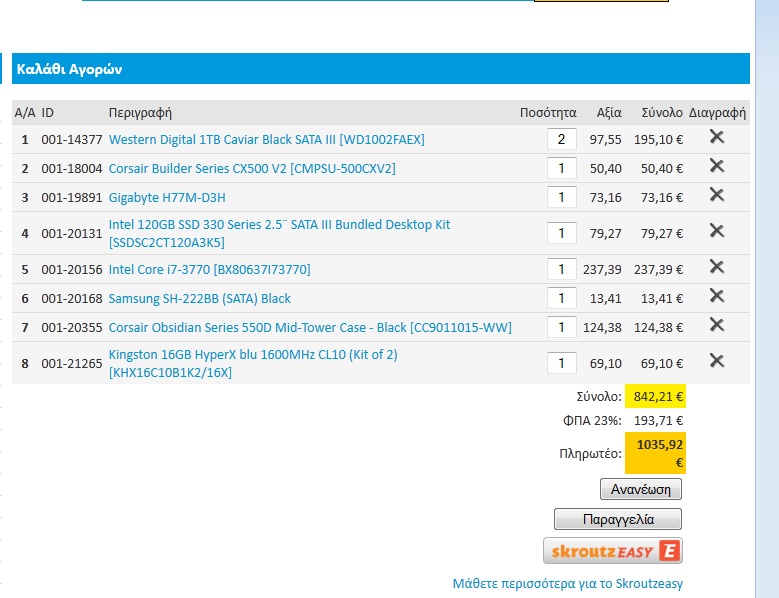Select the 195,10 € row total
Screen dimensions: 779x598
(658, 140)
